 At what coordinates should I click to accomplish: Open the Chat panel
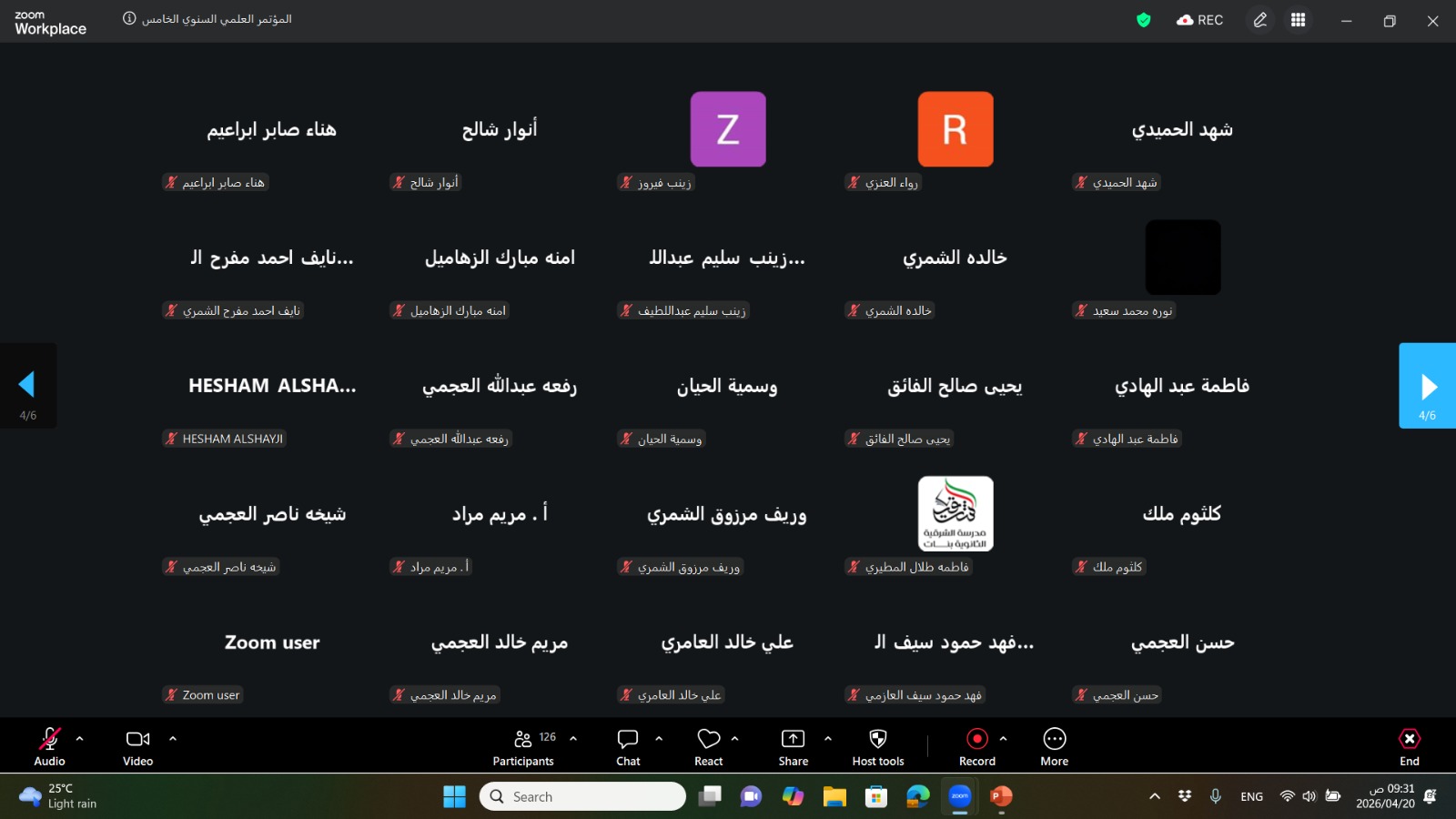[x=628, y=746]
